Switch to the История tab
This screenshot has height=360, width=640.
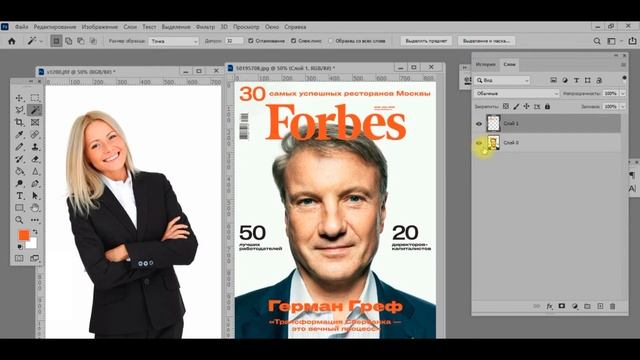coord(486,64)
